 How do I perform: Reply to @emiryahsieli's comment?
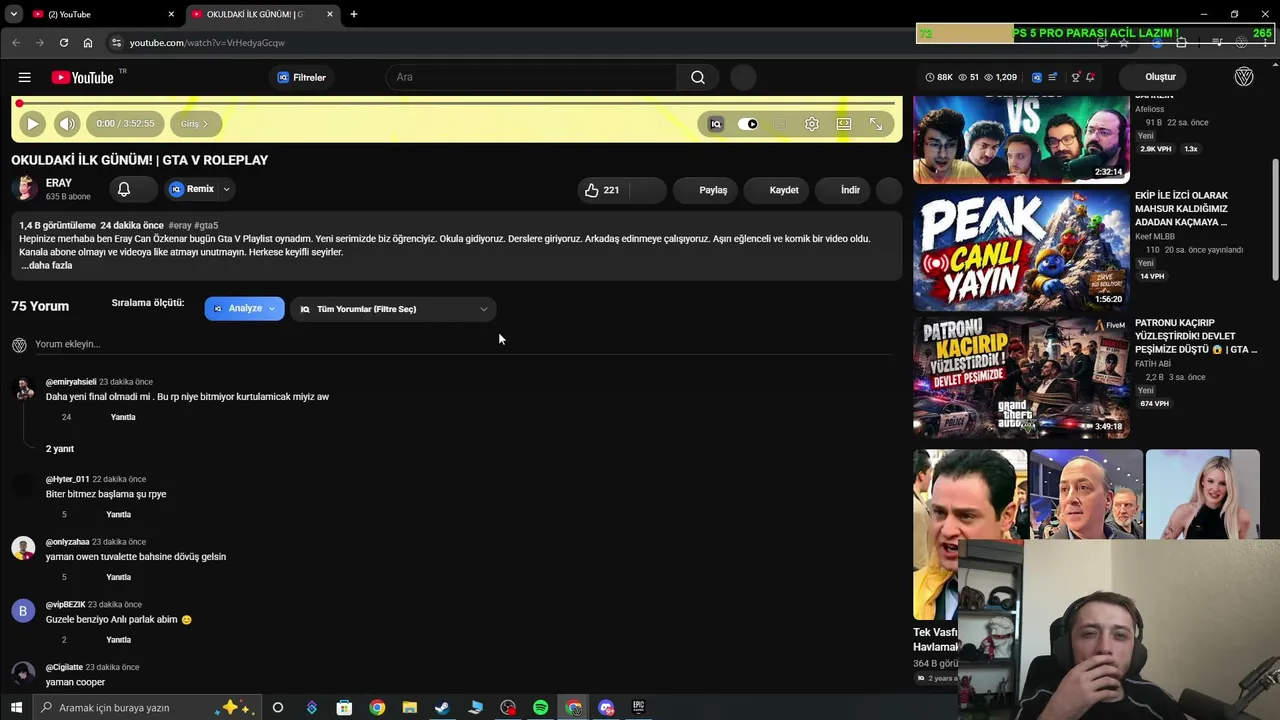tap(123, 417)
